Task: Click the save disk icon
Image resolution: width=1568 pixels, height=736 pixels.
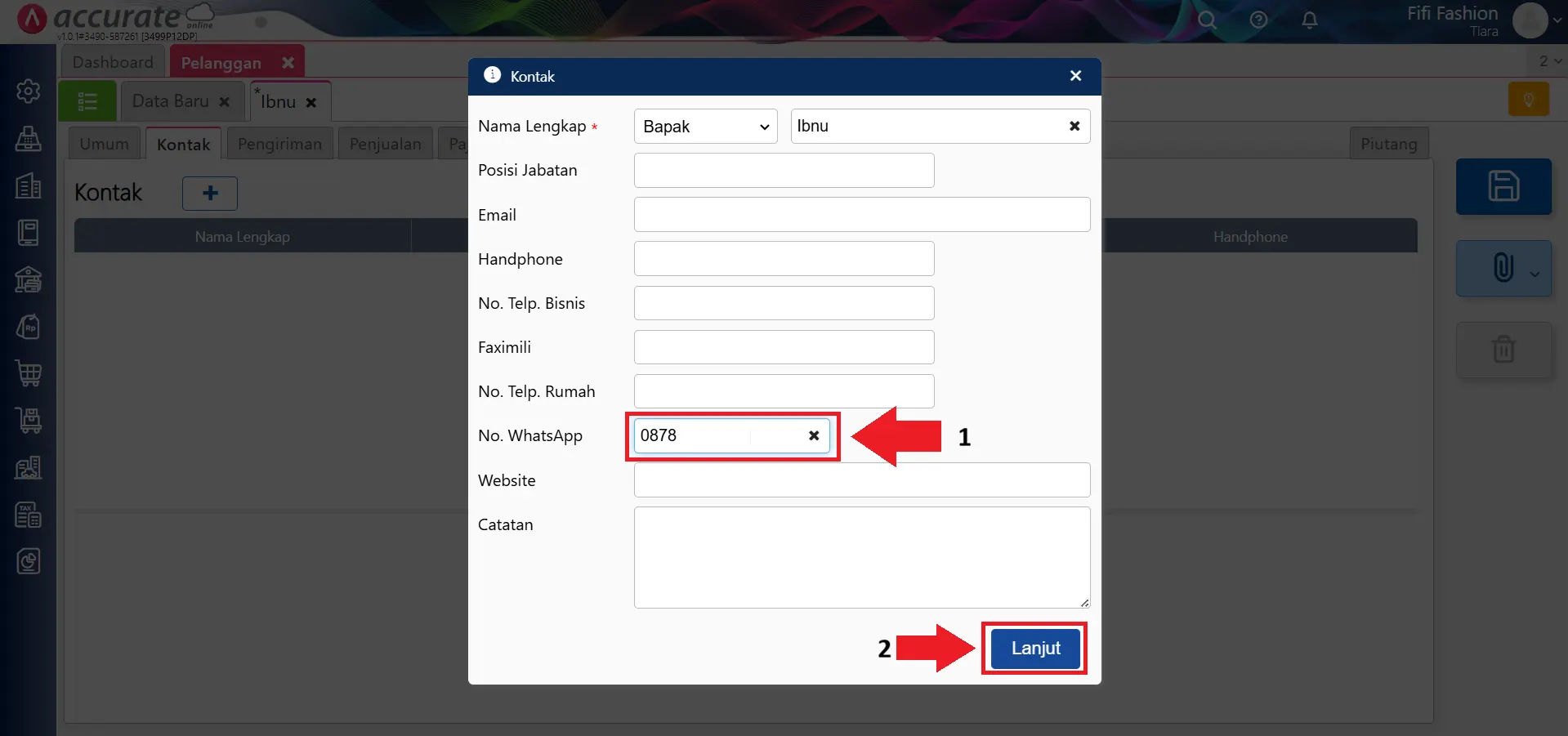Action: tap(1503, 186)
